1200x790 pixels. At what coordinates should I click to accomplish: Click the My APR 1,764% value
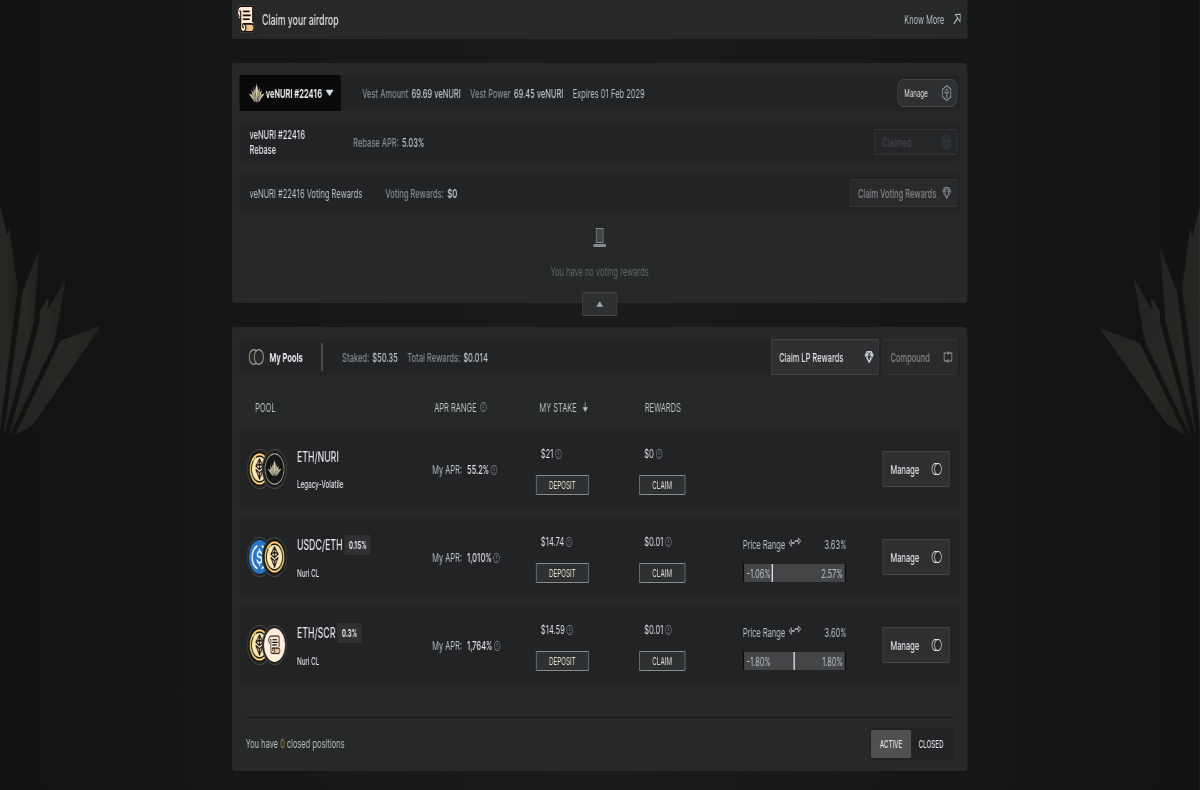click(479, 646)
